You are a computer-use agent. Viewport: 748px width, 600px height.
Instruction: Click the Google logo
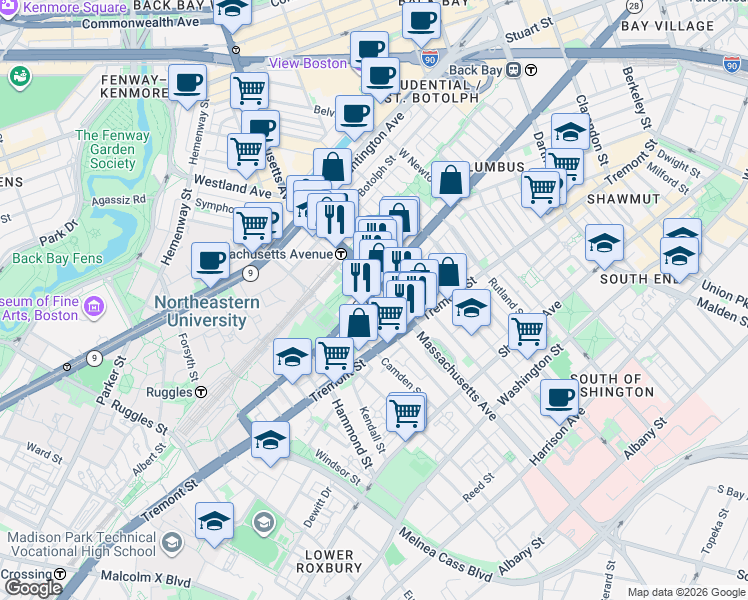pyautogui.click(x=34, y=588)
